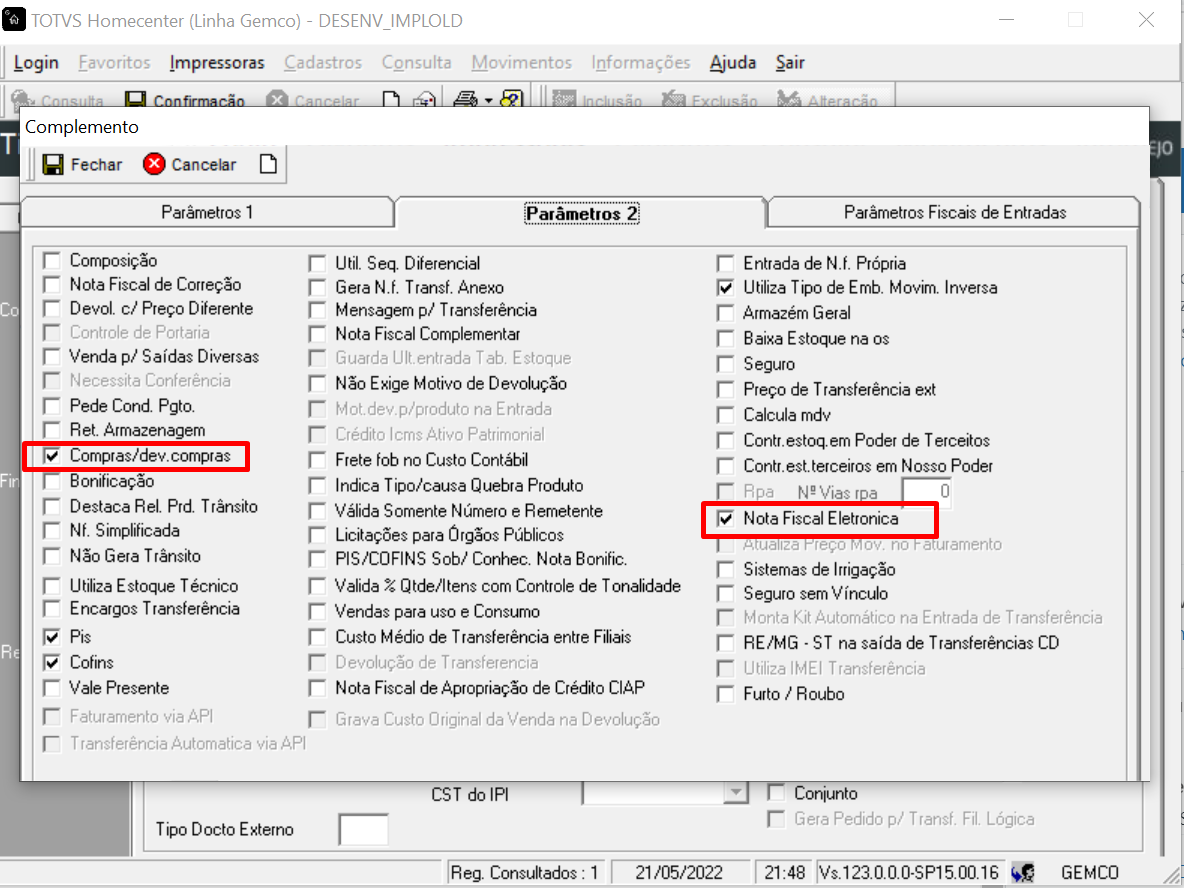
Task: Click the Cancelar button label
Action: [204, 165]
